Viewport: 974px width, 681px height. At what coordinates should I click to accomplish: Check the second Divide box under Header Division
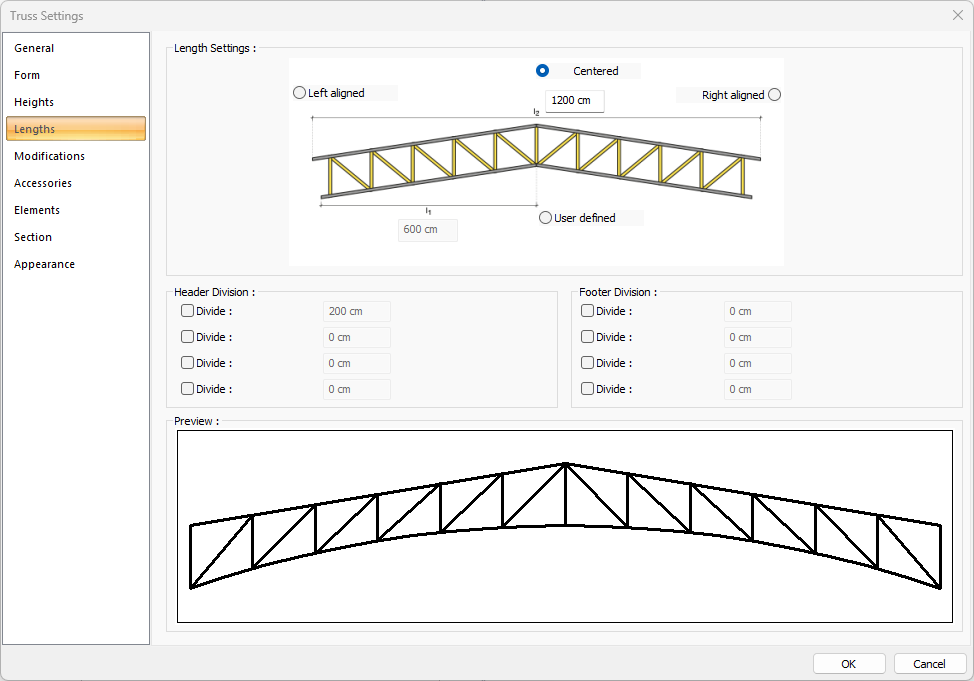pos(187,336)
